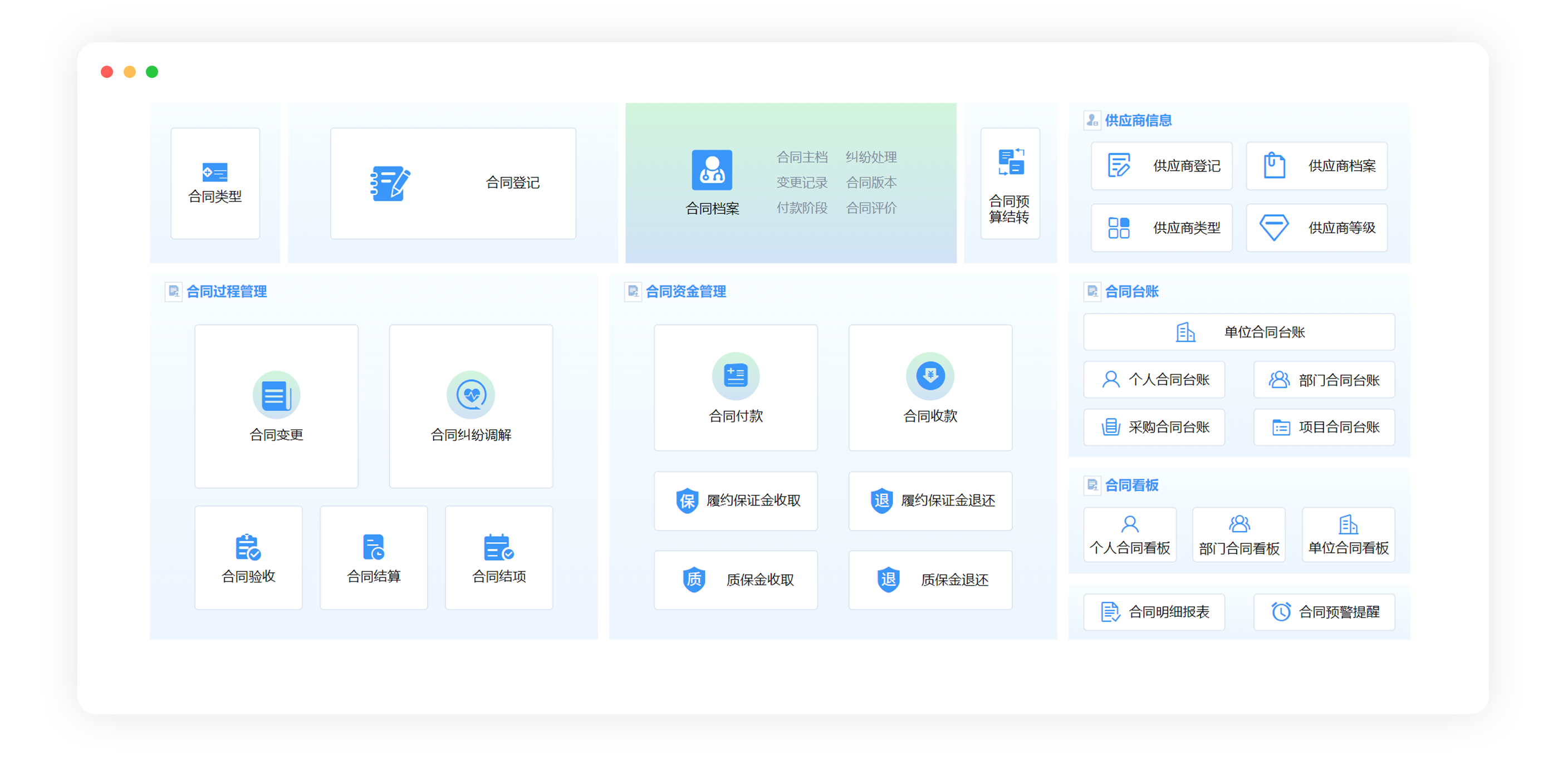Viewport: 1568px width, 766px height.
Task: Open the 合同验收 clipboard icon
Action: tap(248, 547)
